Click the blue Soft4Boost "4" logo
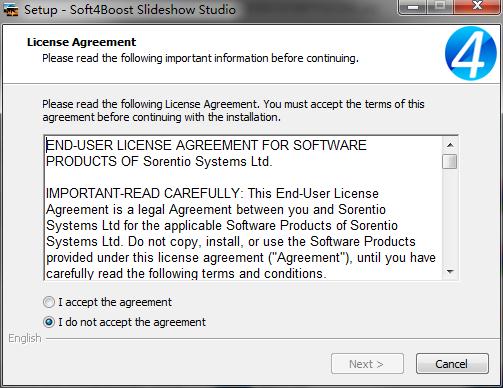 (471, 53)
